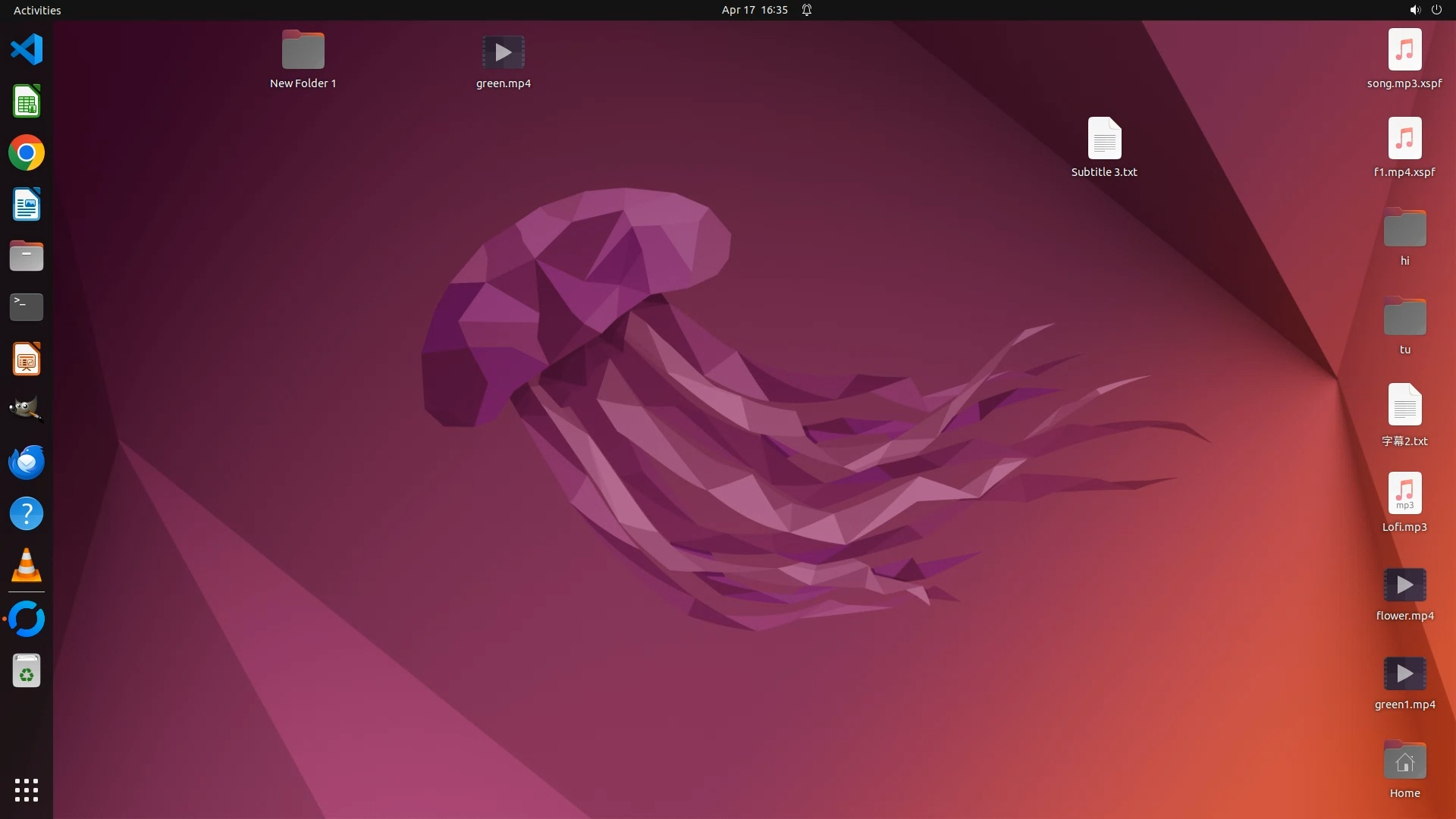The image size is (1456, 819).
Task: Open Thunderbird mail client
Action: pos(27,462)
